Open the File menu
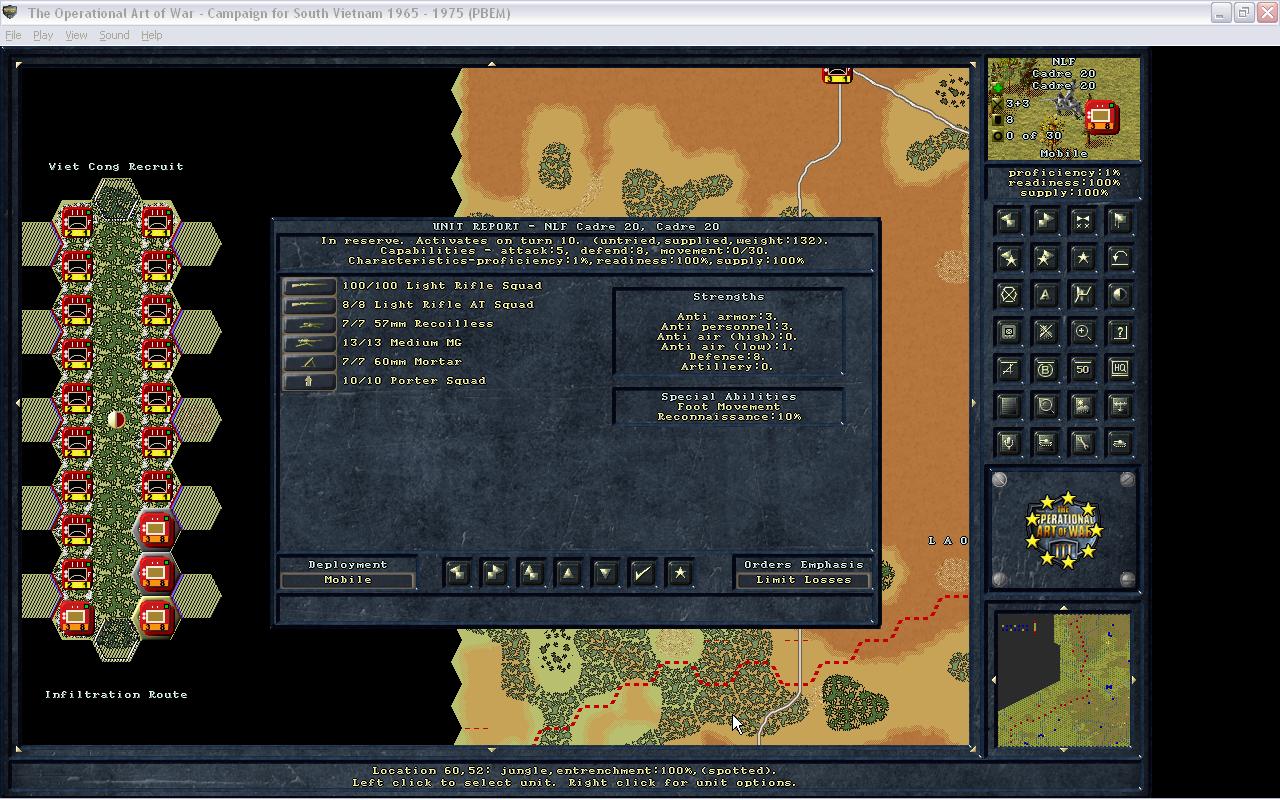 point(13,35)
